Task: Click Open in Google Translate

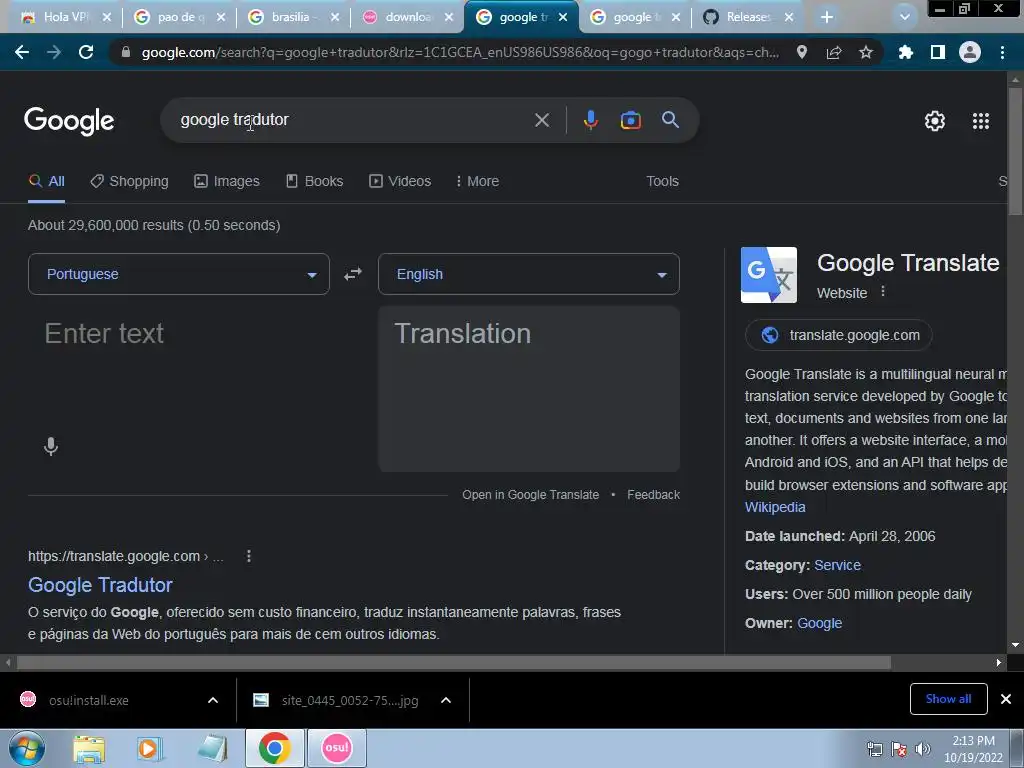Action: (x=530, y=495)
